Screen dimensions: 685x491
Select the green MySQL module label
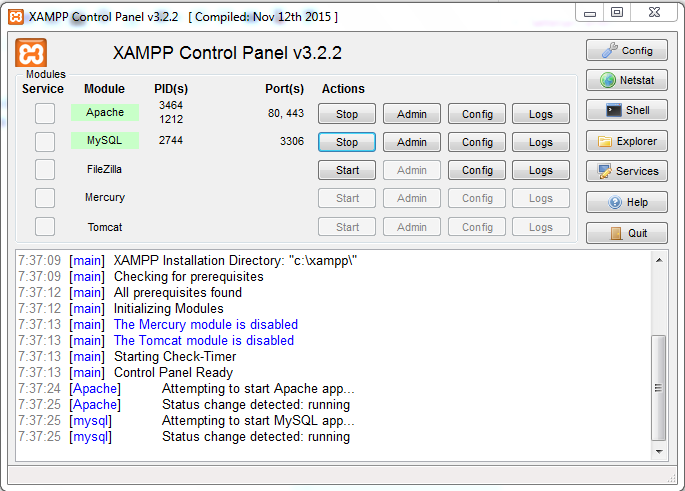point(105,140)
